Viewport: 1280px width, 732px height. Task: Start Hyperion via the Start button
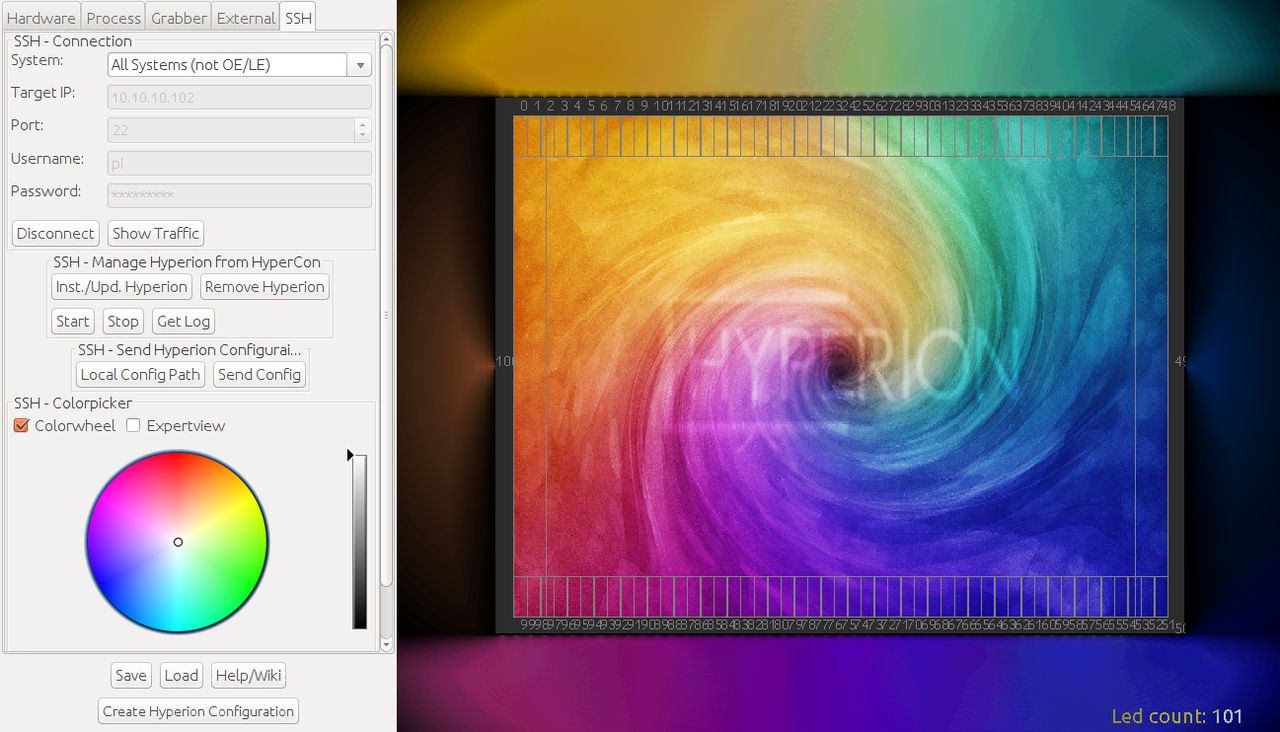click(x=72, y=321)
